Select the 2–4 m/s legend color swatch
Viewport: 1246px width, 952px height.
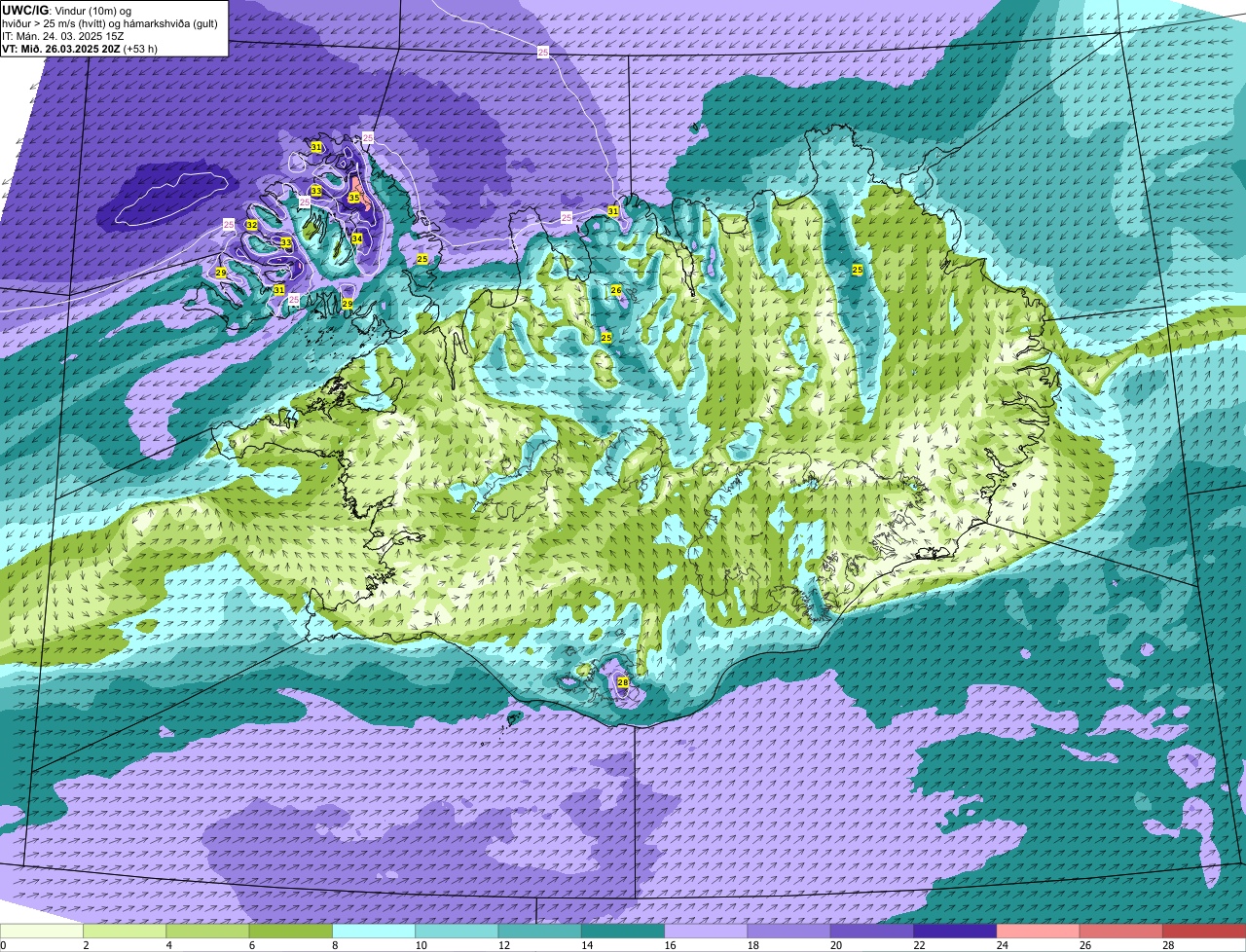(x=125, y=932)
